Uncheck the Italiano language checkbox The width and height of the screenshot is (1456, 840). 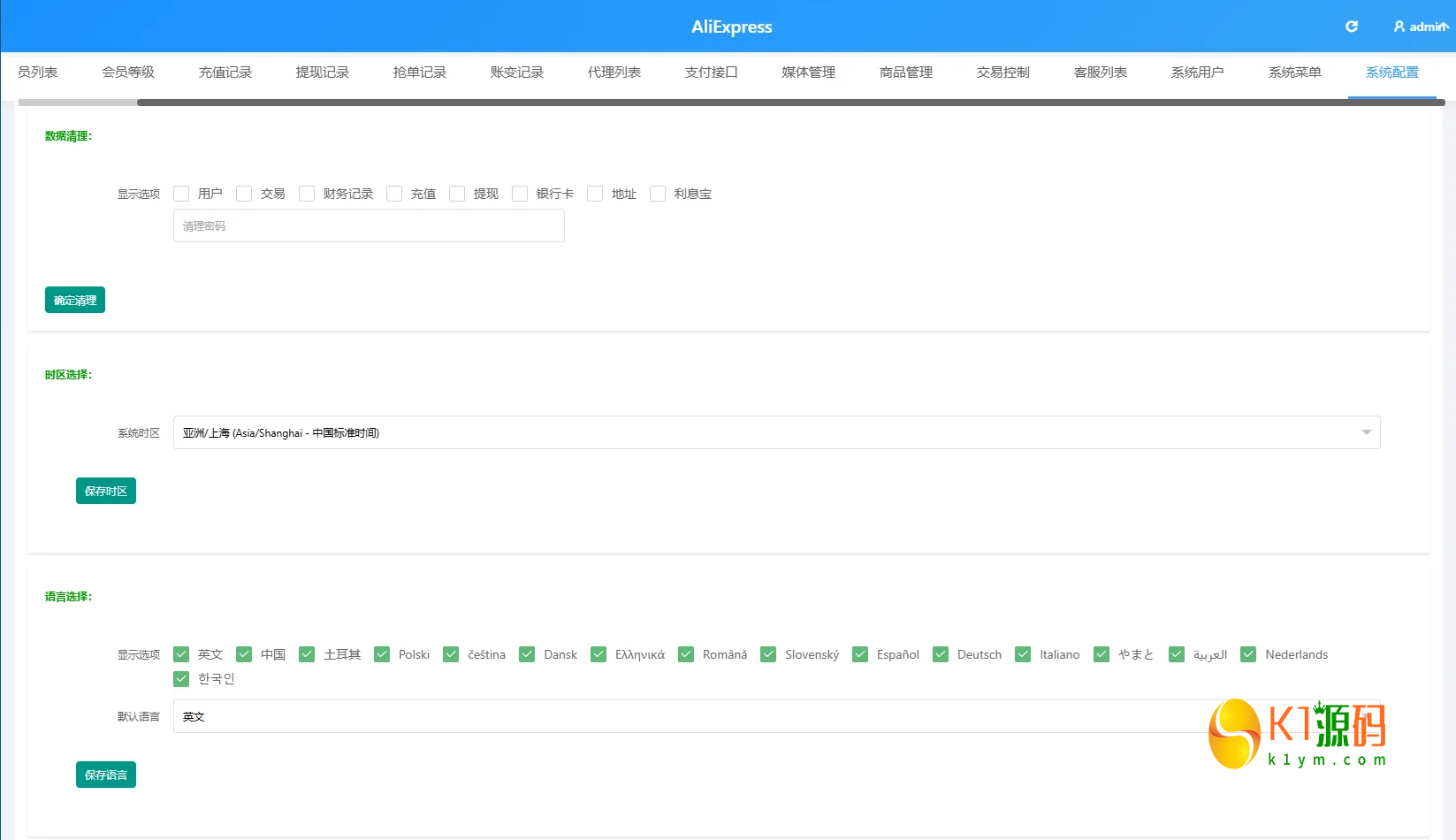[x=1023, y=654]
